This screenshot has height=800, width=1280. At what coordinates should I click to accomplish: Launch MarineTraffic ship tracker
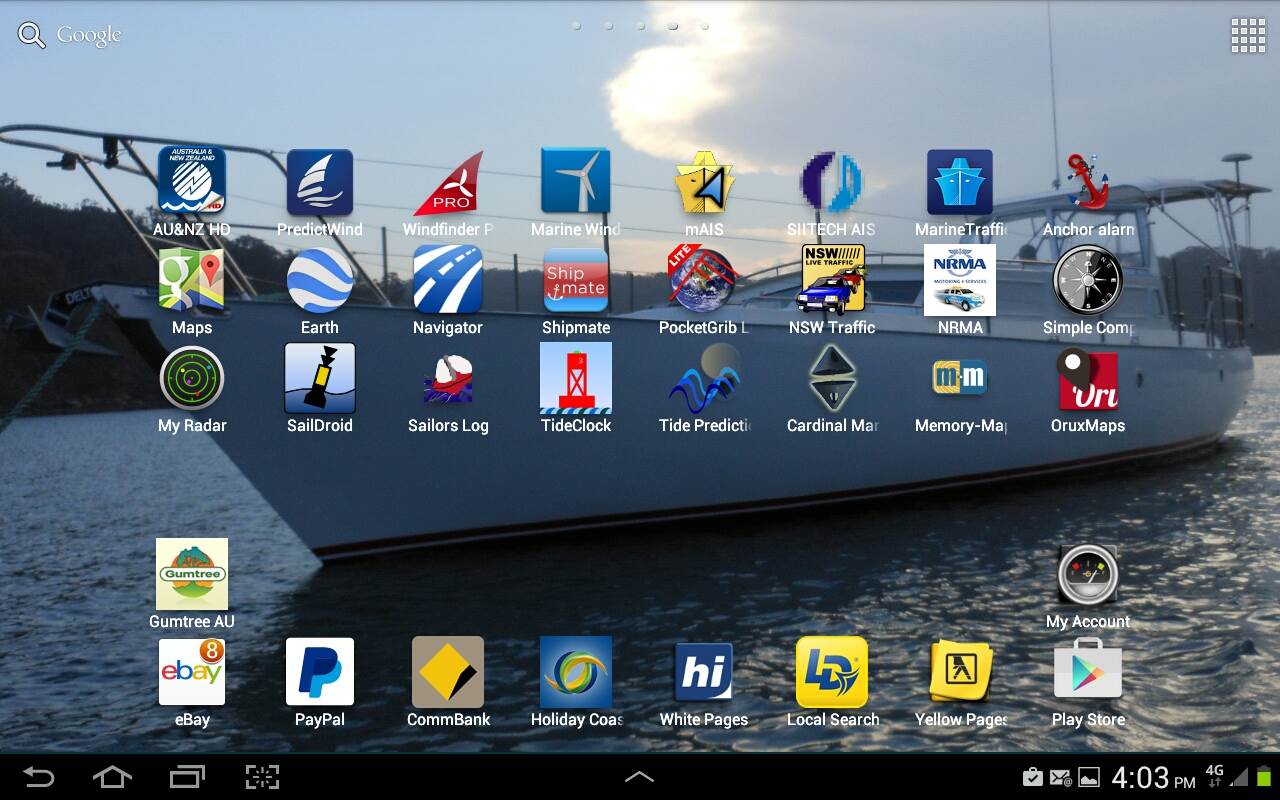pyautogui.click(x=959, y=183)
